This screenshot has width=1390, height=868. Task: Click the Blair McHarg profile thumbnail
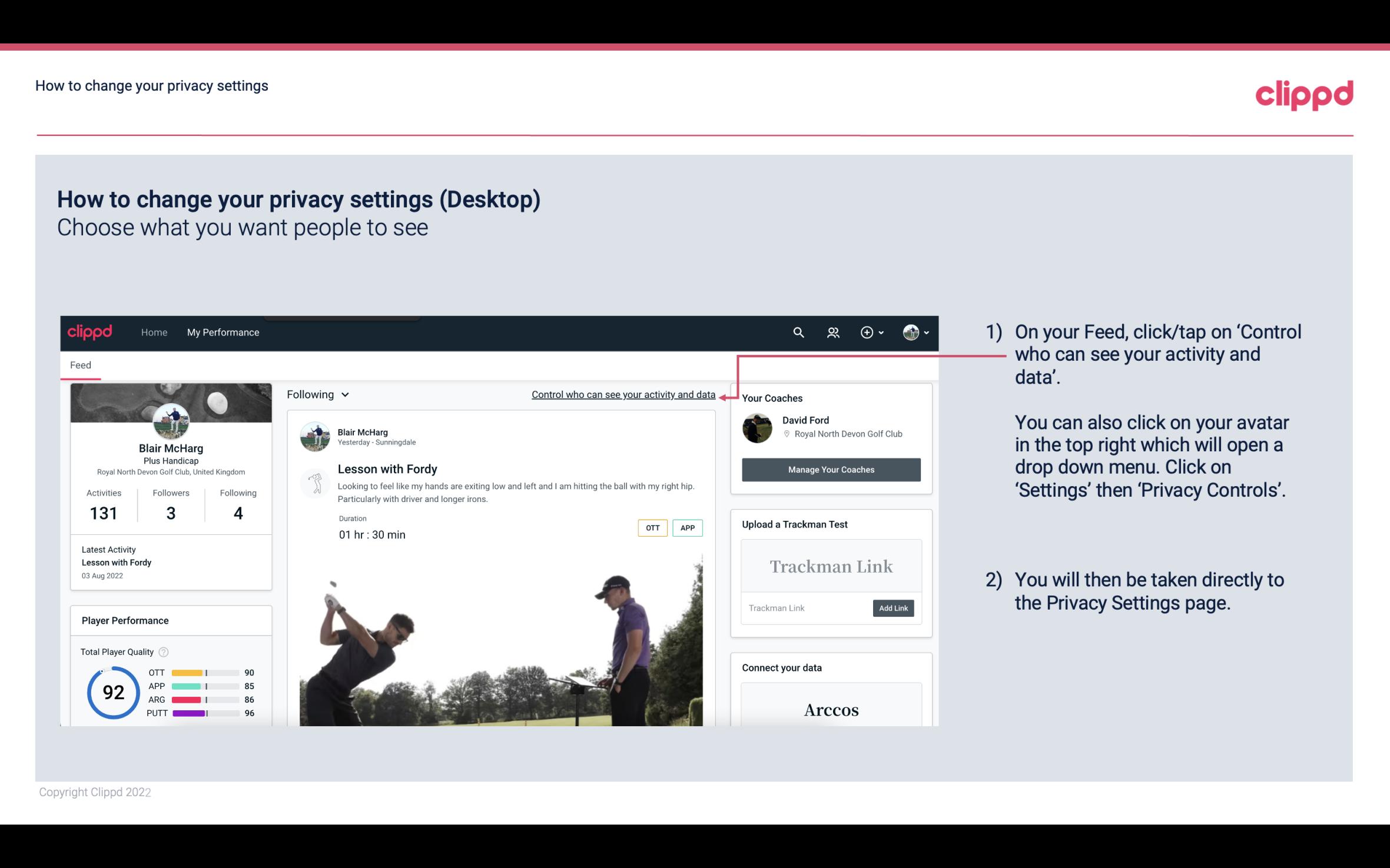(170, 421)
